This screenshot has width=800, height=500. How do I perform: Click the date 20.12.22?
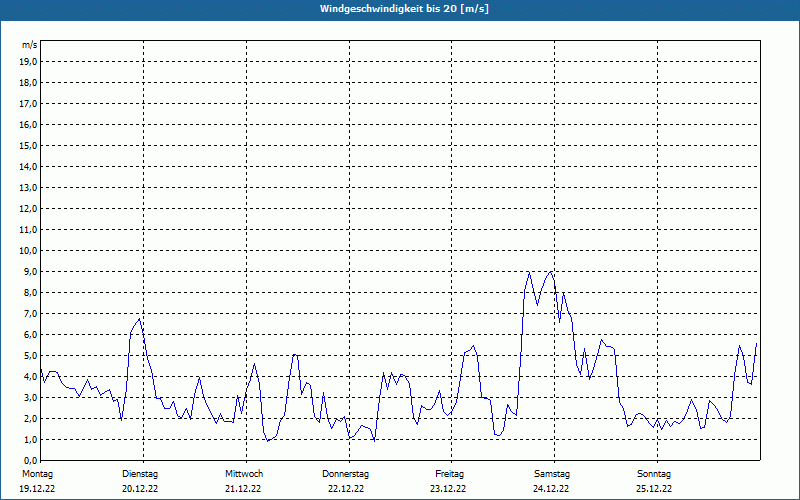140,488
